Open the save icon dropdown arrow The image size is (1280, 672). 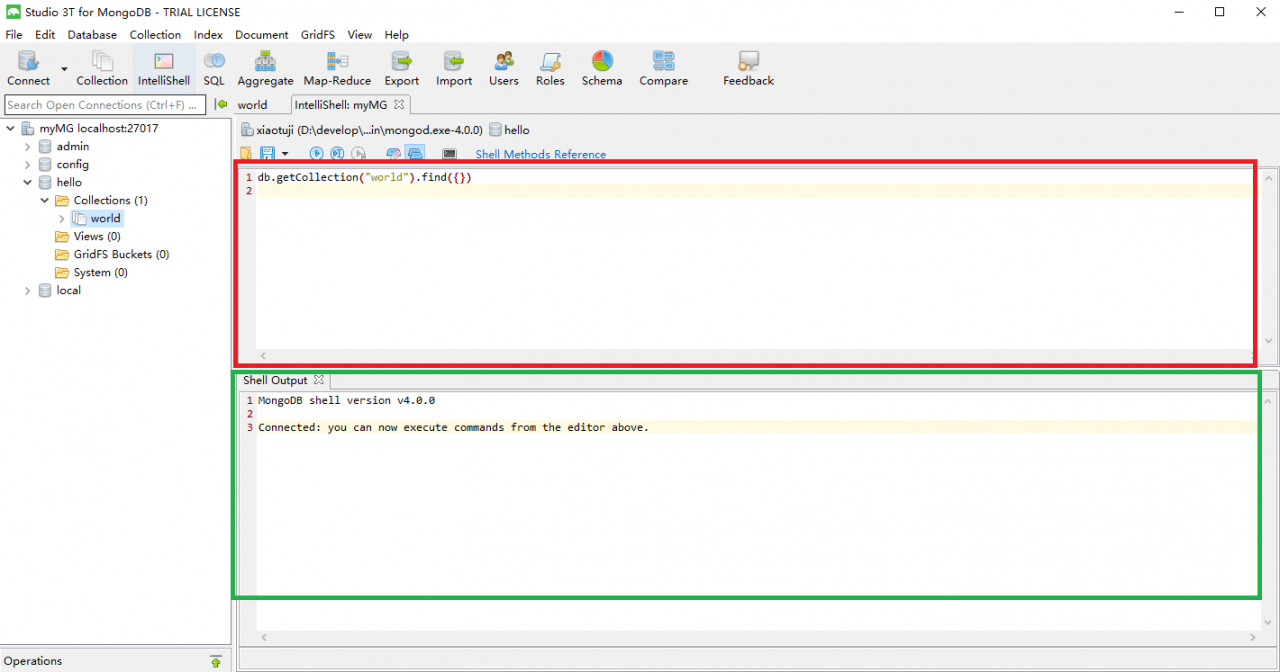tap(284, 153)
